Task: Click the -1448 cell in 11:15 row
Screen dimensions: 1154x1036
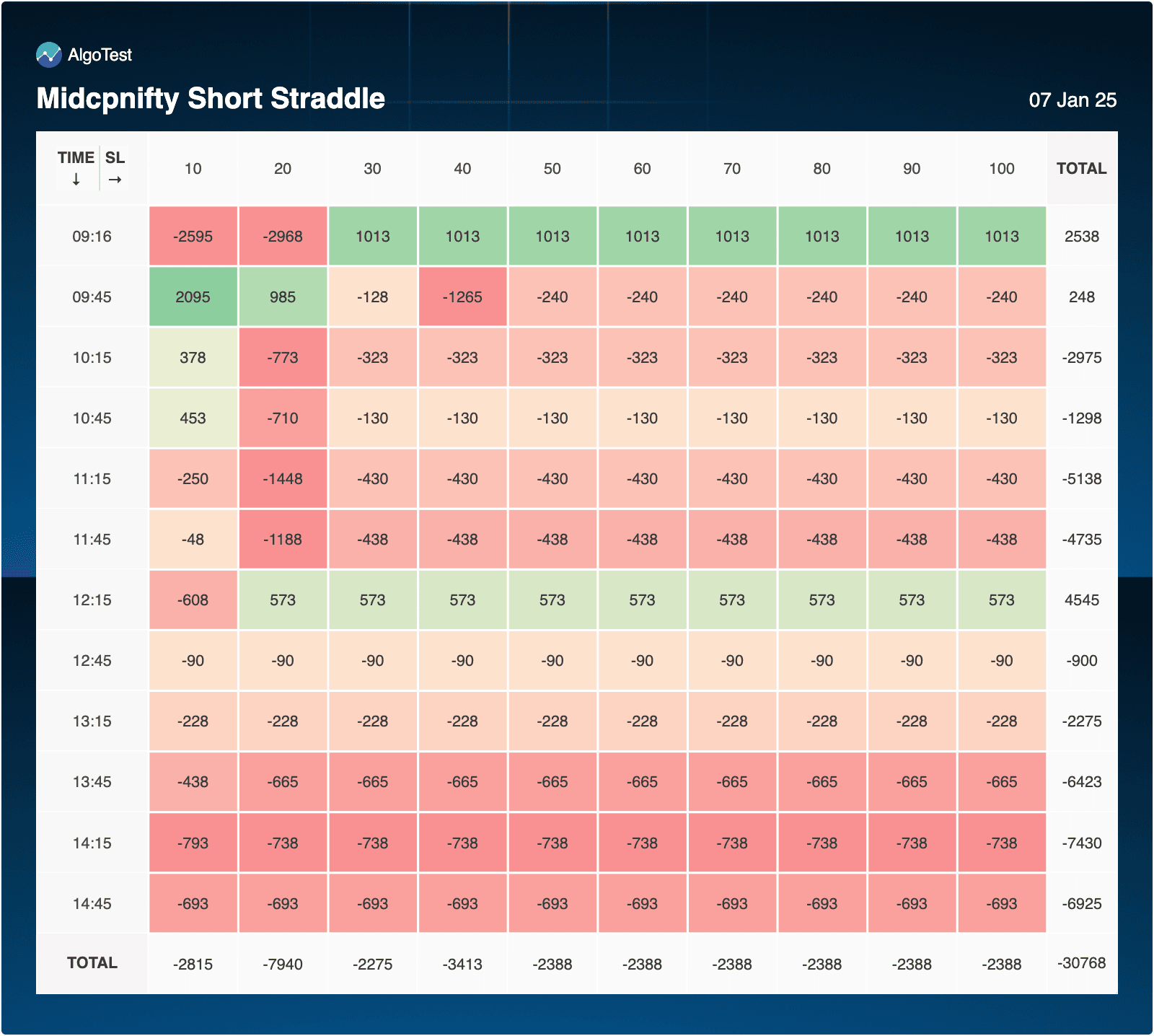Action: coord(283,479)
